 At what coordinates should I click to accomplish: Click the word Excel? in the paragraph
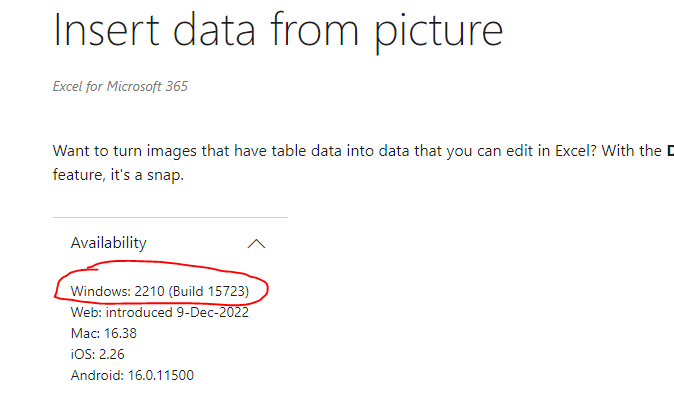576,151
